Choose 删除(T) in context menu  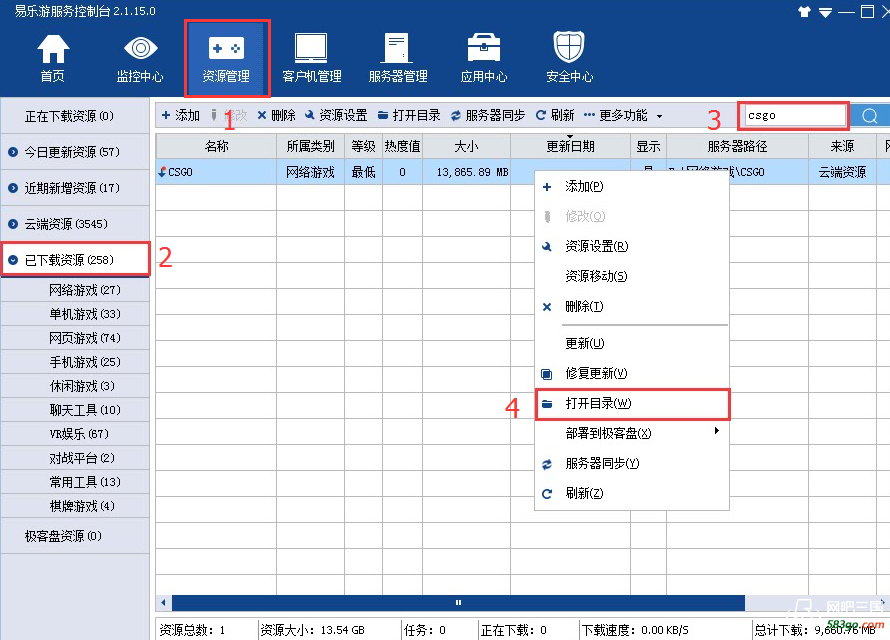tap(632, 307)
